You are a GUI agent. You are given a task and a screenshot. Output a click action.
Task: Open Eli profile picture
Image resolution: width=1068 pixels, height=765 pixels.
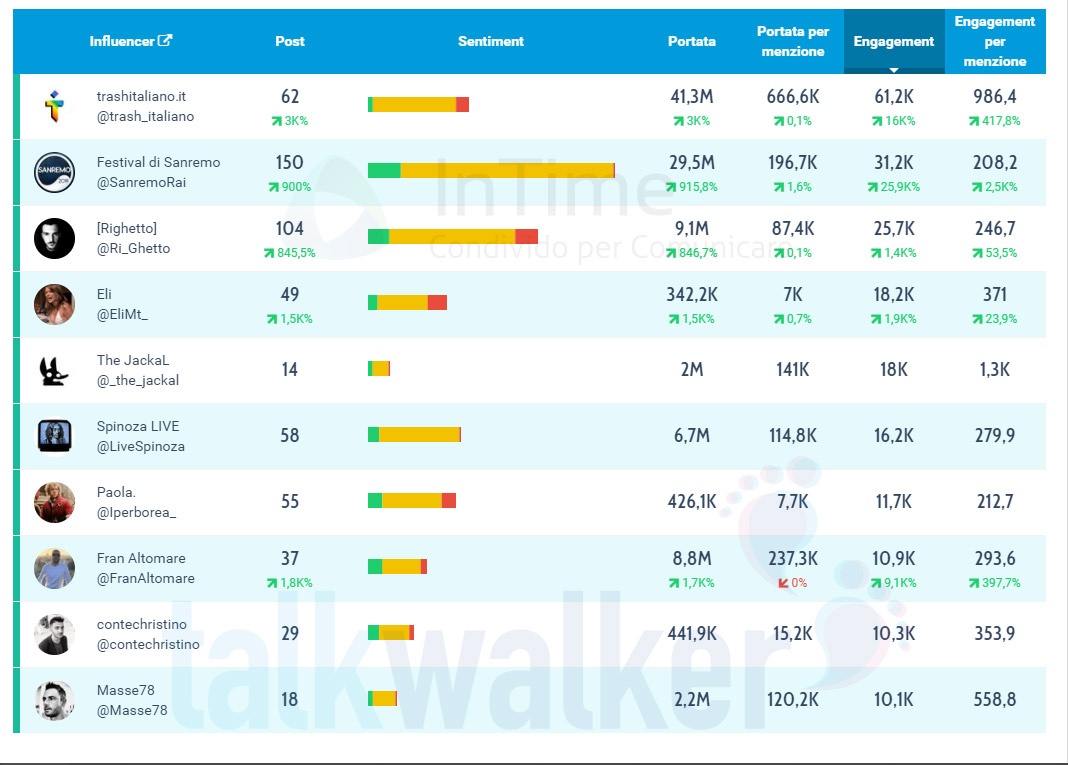[54, 305]
